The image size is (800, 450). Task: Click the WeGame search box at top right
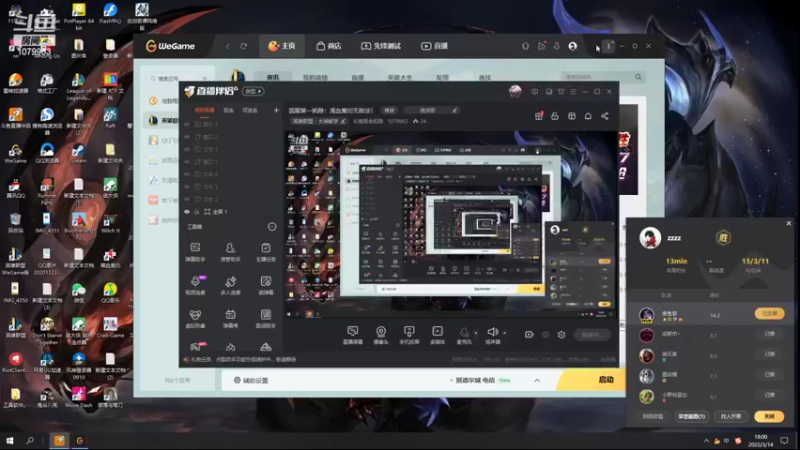pos(602,77)
